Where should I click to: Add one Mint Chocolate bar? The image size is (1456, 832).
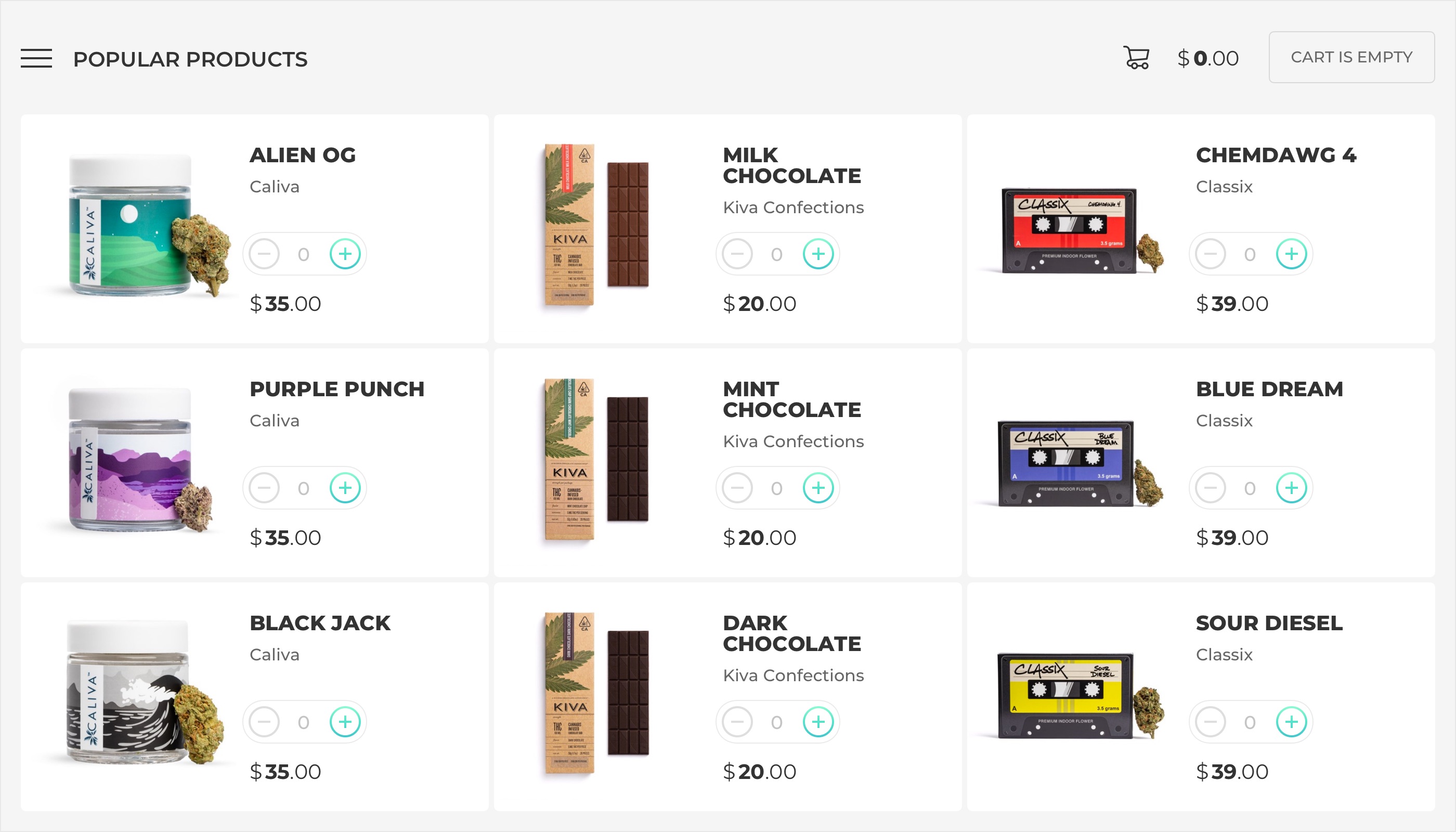pos(818,488)
